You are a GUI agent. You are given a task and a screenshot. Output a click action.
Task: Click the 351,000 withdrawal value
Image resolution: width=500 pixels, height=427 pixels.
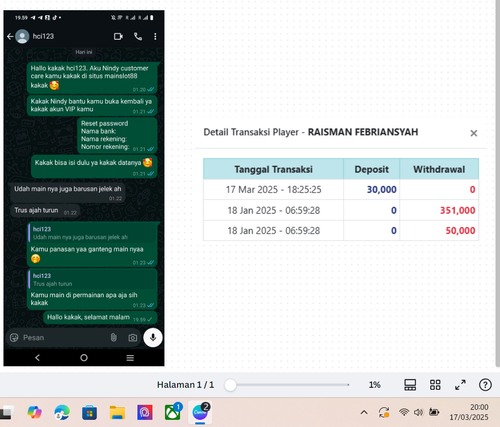point(458,210)
